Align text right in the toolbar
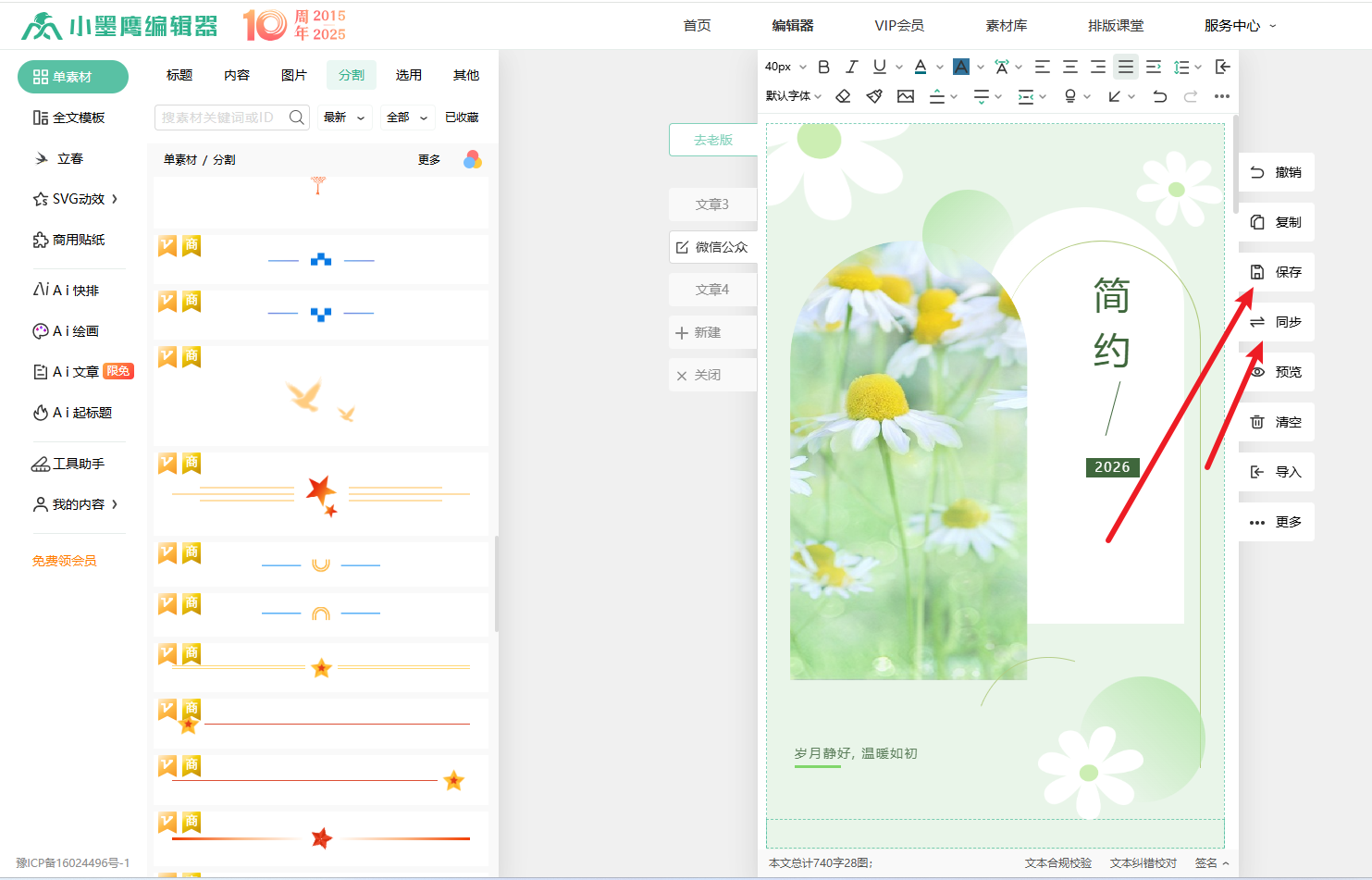The height and width of the screenshot is (880, 1372). (1098, 67)
